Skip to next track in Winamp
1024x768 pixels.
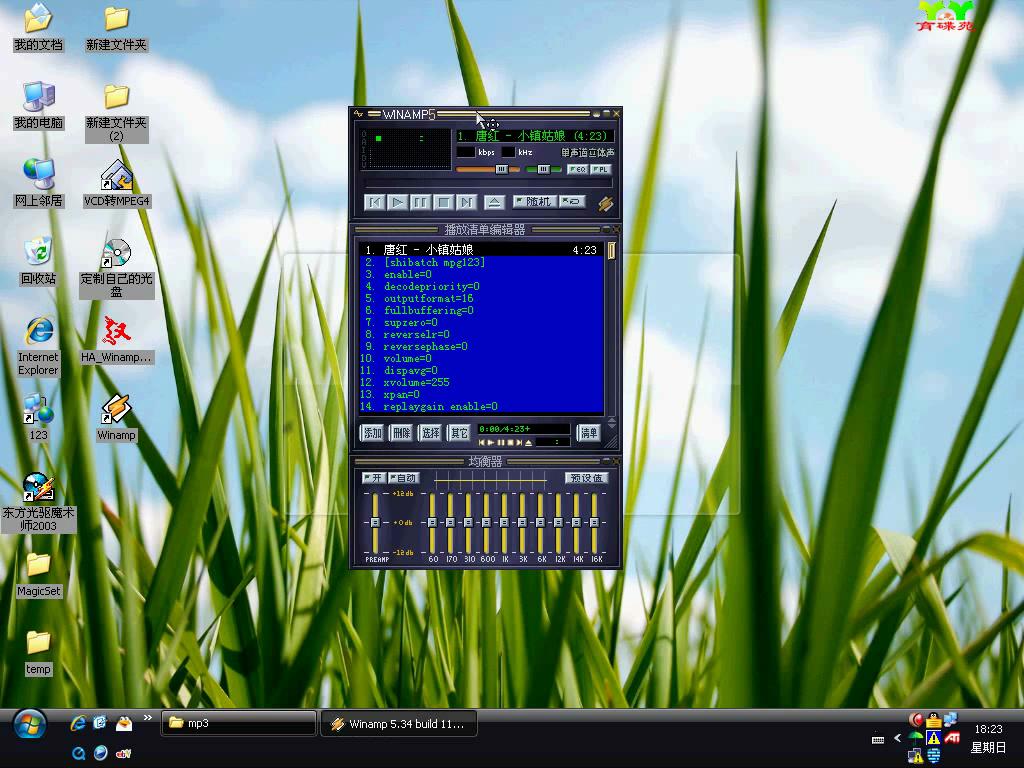[x=466, y=202]
